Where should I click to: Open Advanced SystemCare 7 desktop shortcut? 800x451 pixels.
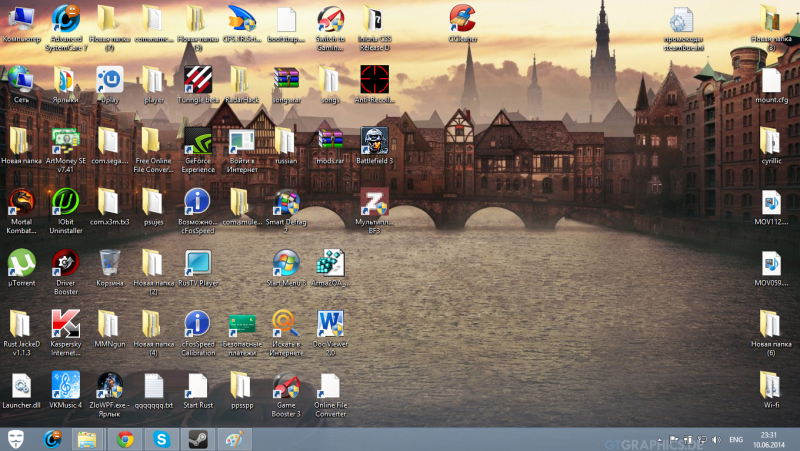point(66,19)
